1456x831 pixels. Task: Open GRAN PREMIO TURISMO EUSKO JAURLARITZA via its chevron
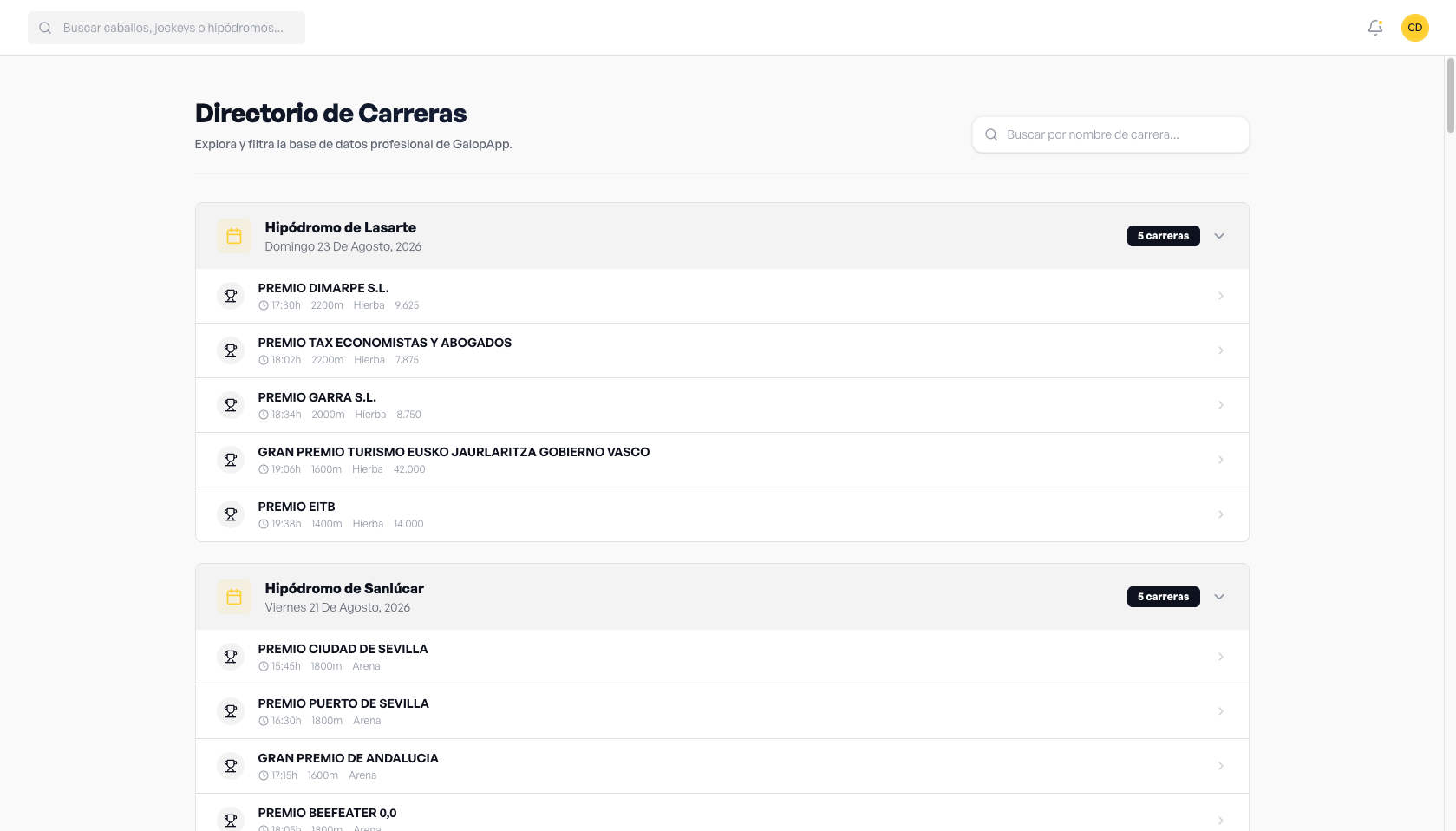[x=1221, y=460]
